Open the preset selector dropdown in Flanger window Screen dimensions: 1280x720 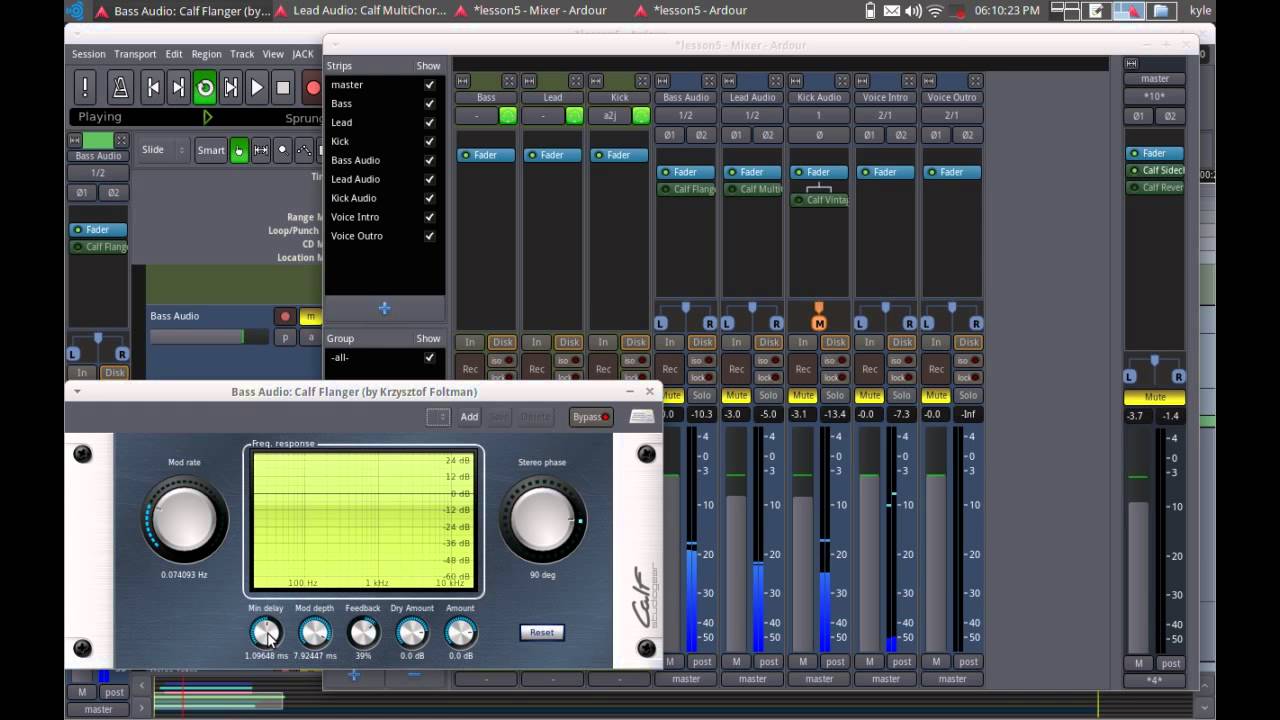pyautogui.click(x=438, y=417)
